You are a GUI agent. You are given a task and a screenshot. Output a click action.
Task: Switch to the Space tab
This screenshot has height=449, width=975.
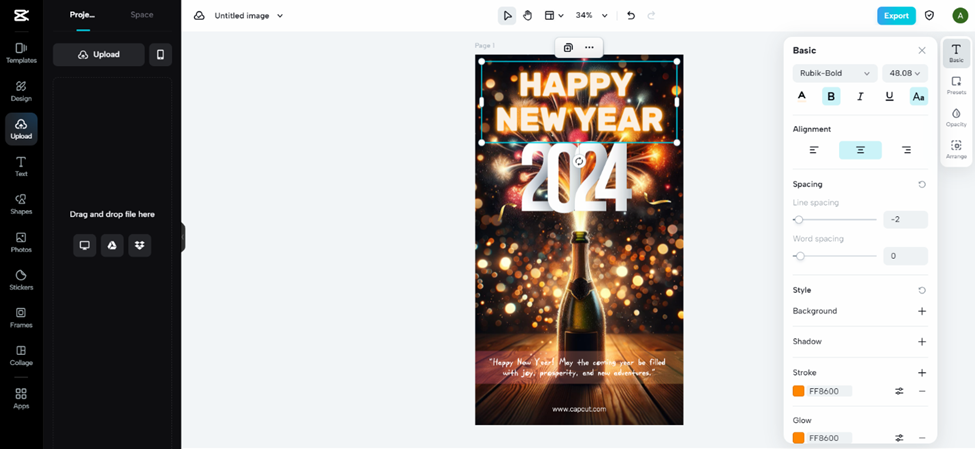[142, 15]
